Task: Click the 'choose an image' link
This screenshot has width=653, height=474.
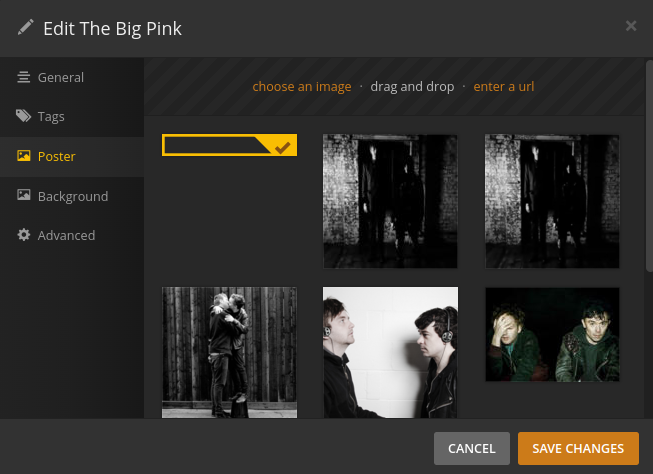Action: coord(302,87)
